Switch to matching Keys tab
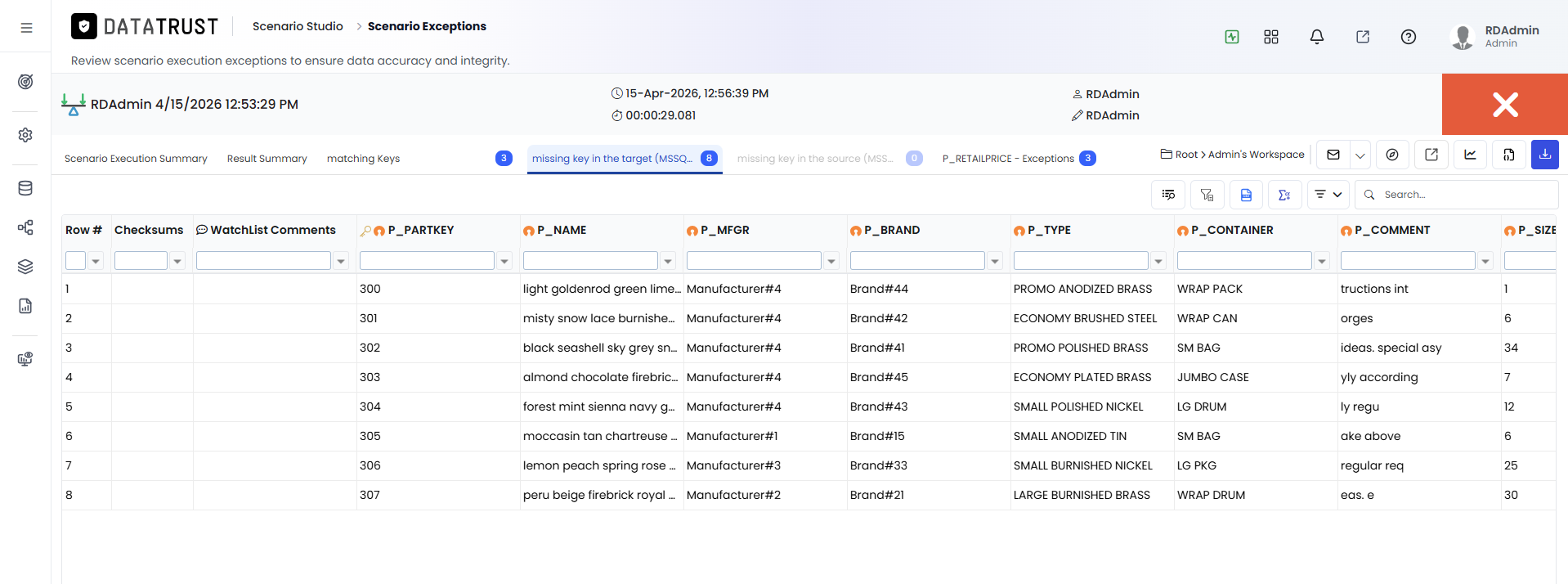The image size is (1568, 584). tap(363, 159)
